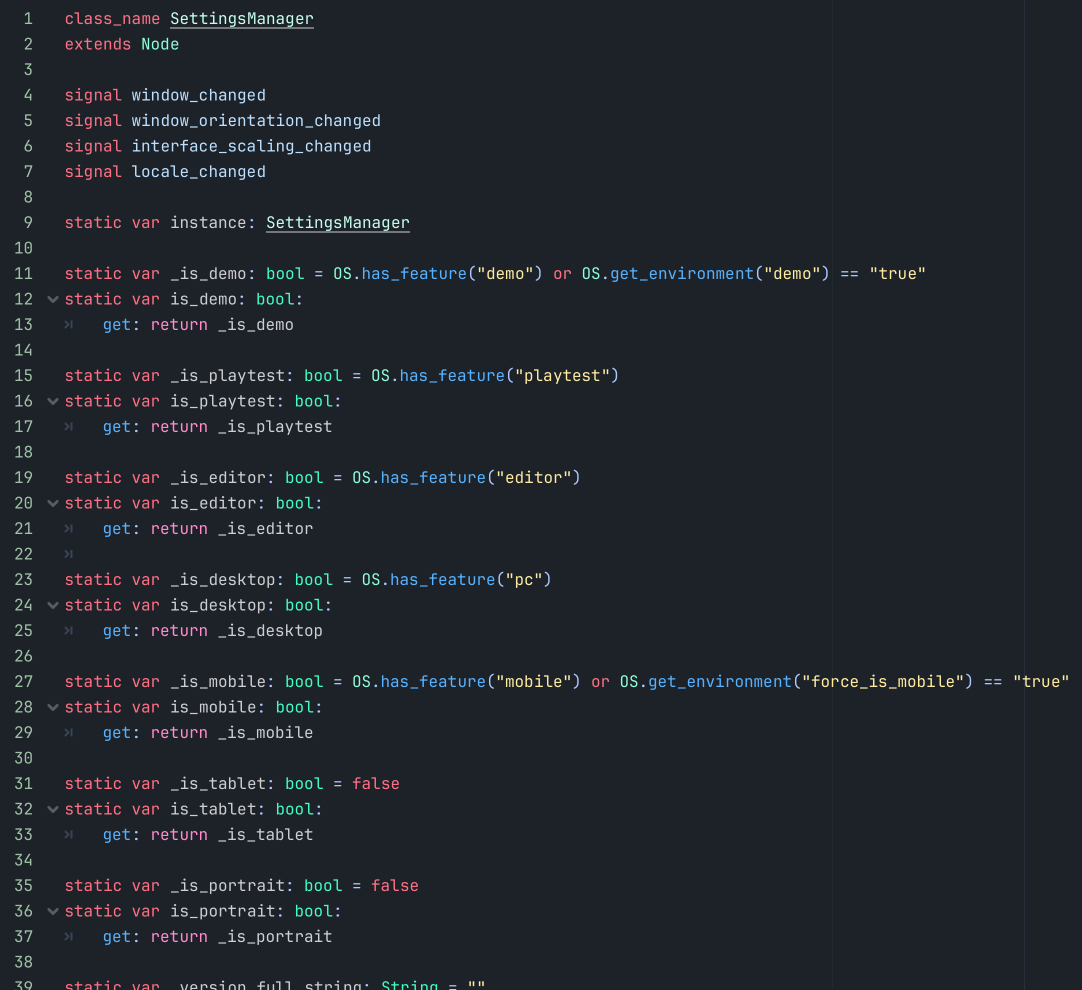Click line number 27 in the gutter

pos(24,682)
